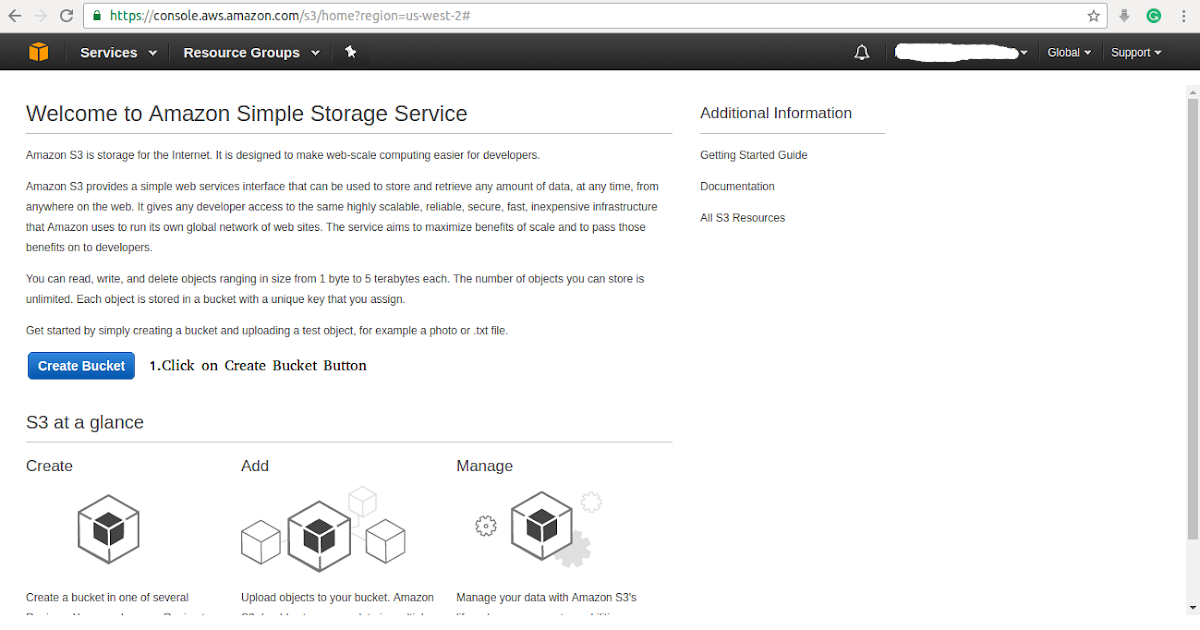Expand the Support dropdown
This screenshot has width=1200, height=630.
[x=1135, y=52]
